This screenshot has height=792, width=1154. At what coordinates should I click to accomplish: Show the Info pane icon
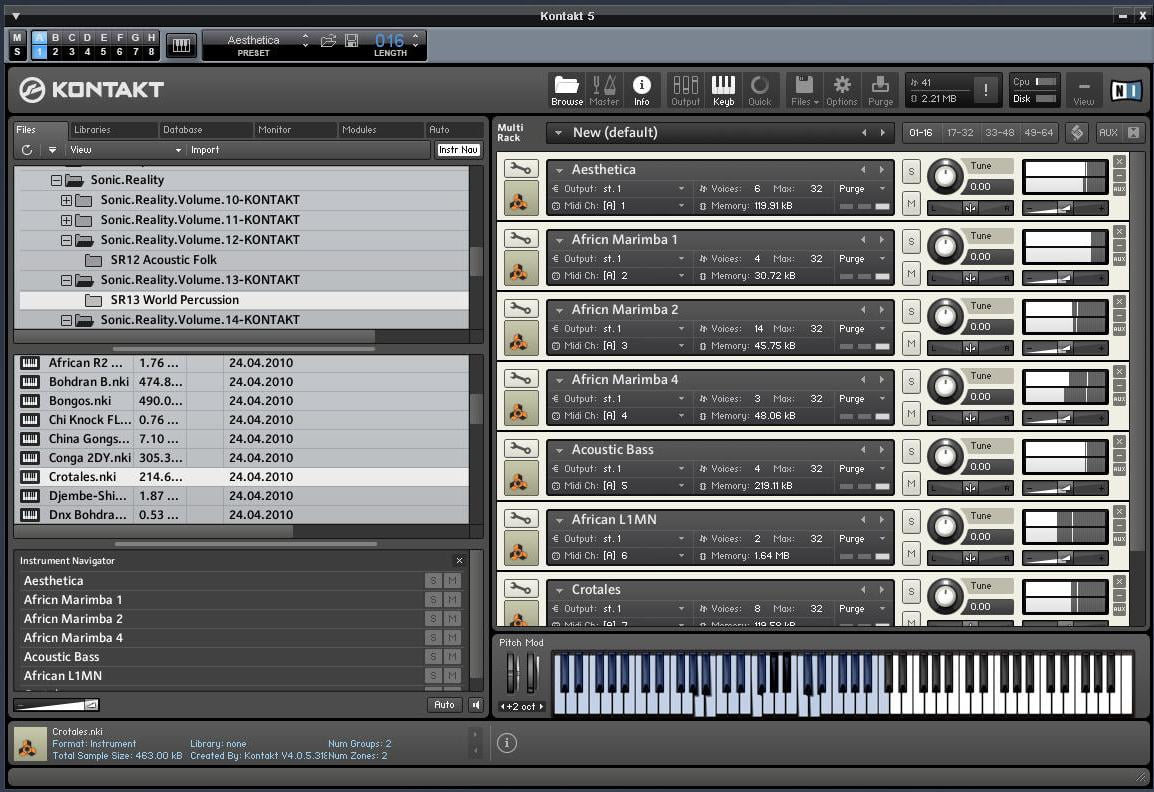(642, 91)
